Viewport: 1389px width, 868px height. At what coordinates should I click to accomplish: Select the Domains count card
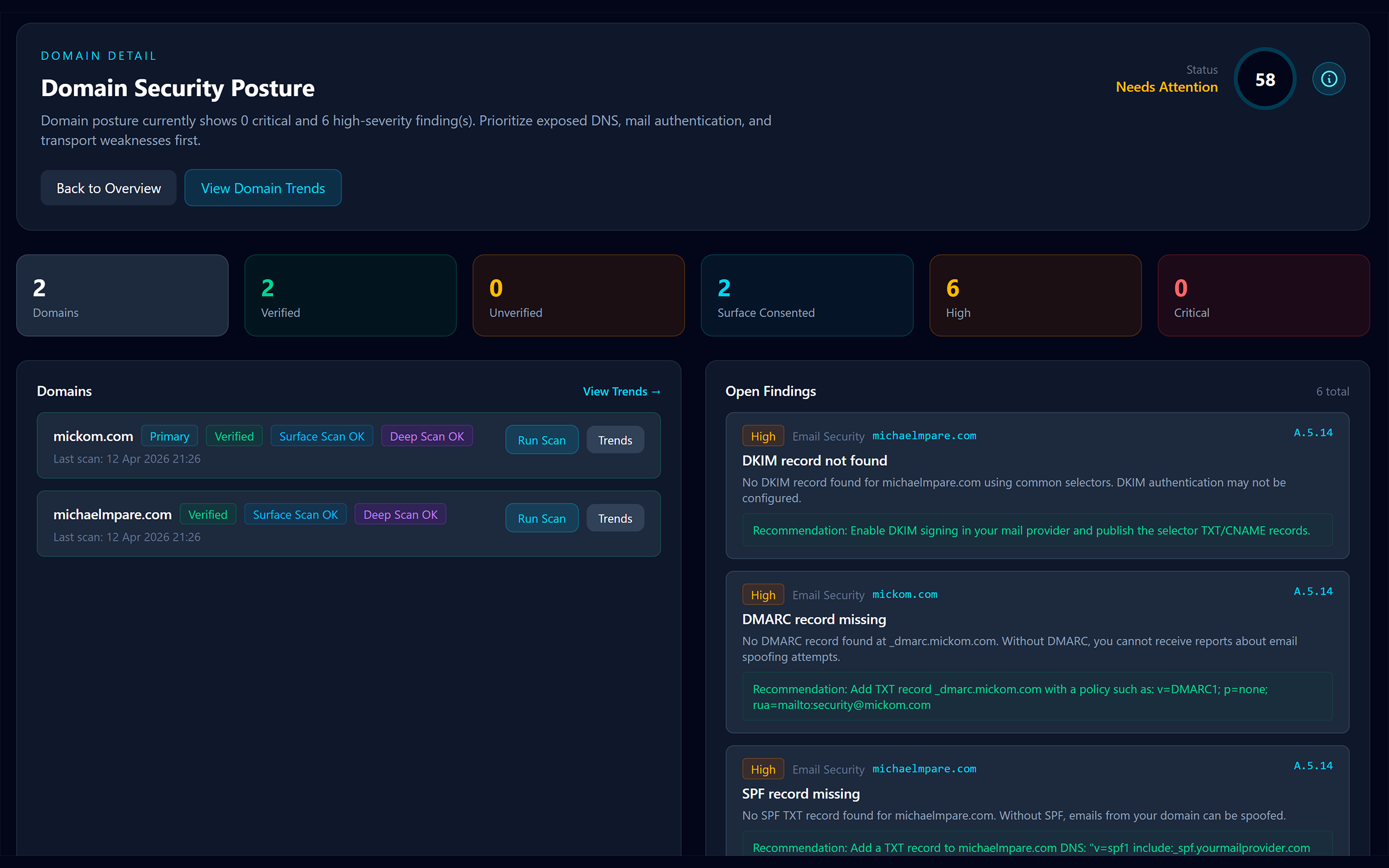pos(122,296)
